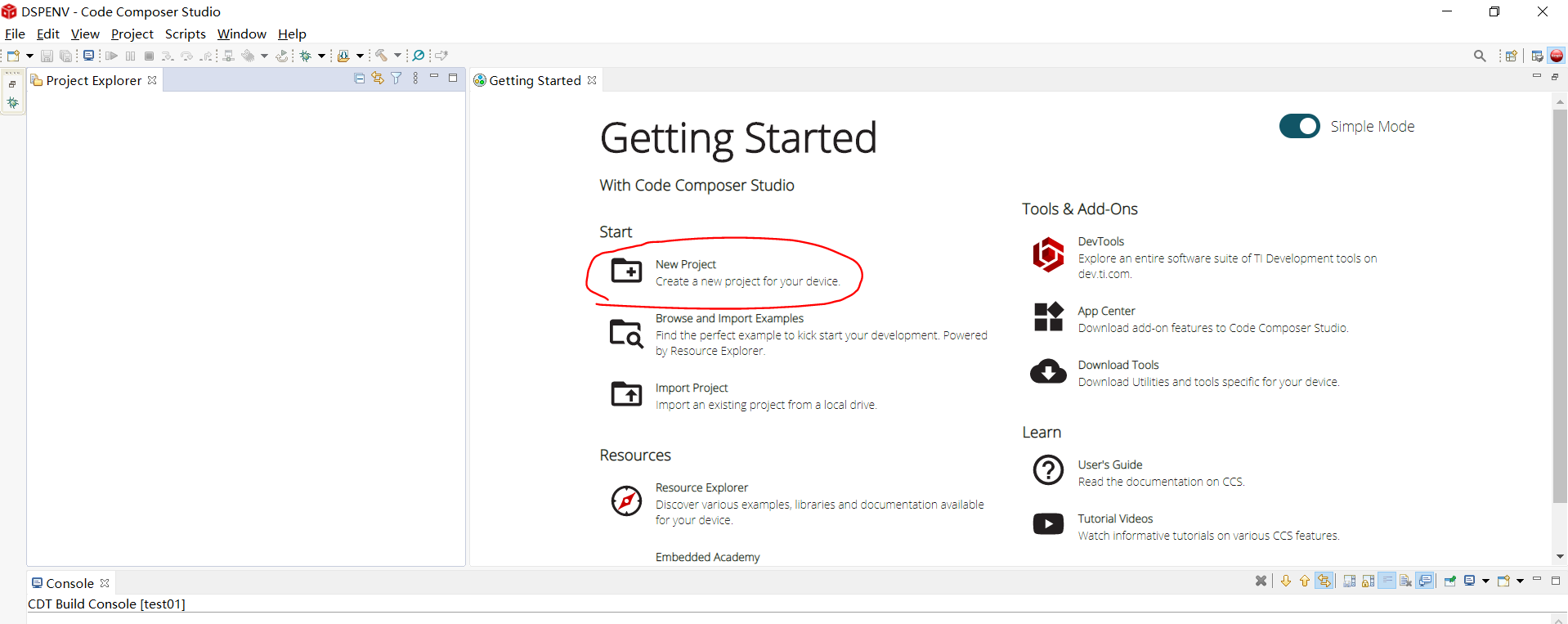The width and height of the screenshot is (1568, 624).
Task: Click the Tutorial Videos play icon
Action: pos(1048,523)
